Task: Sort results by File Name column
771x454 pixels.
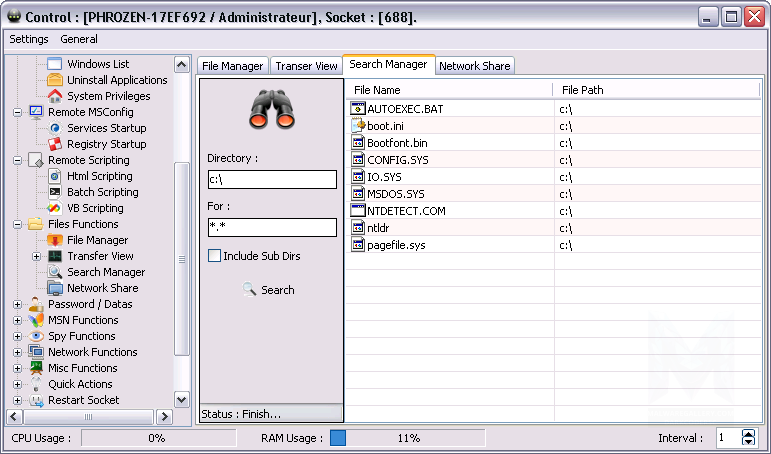Action: pyautogui.click(x=450, y=90)
